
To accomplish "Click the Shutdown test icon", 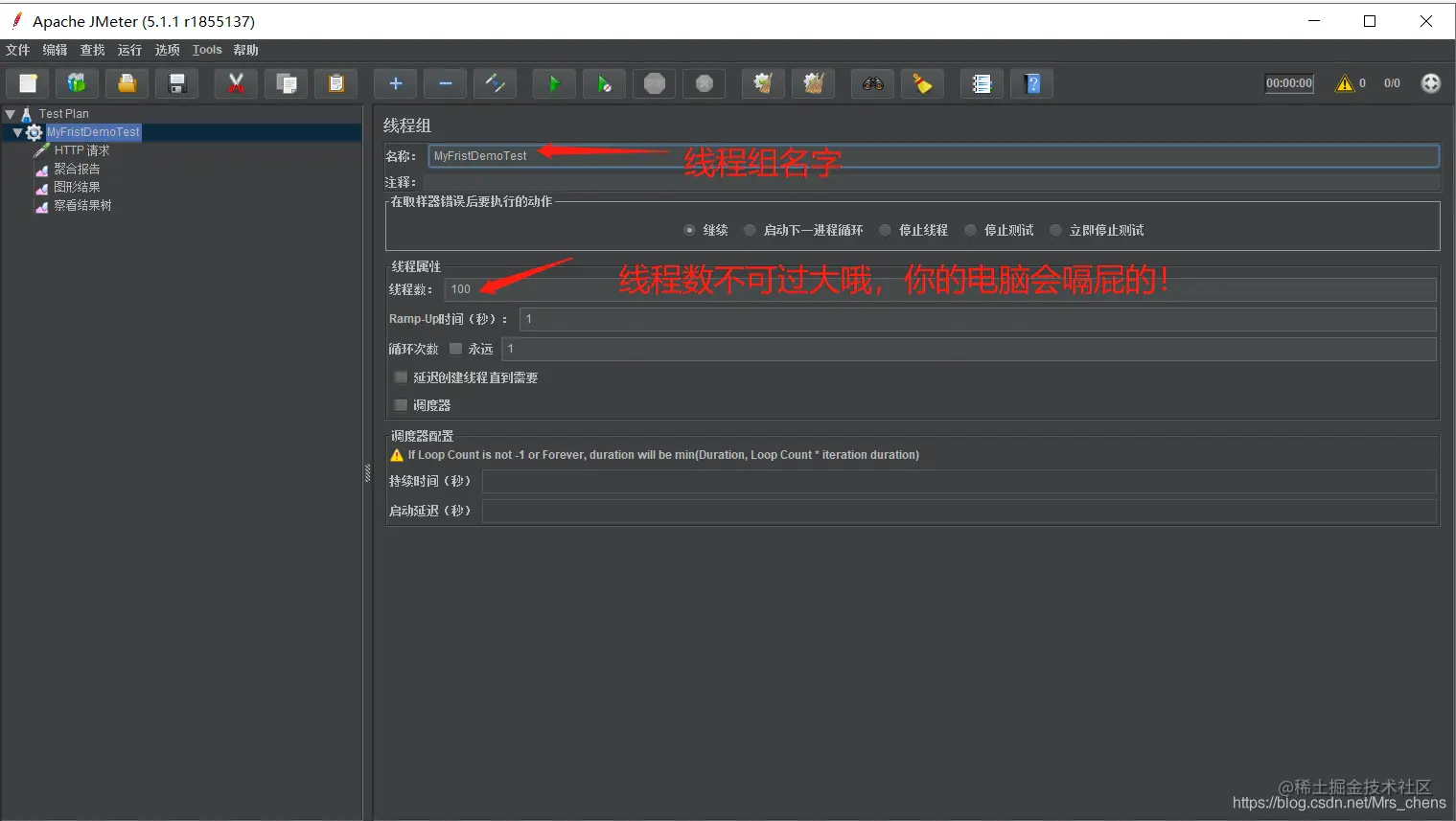I will coord(704,83).
